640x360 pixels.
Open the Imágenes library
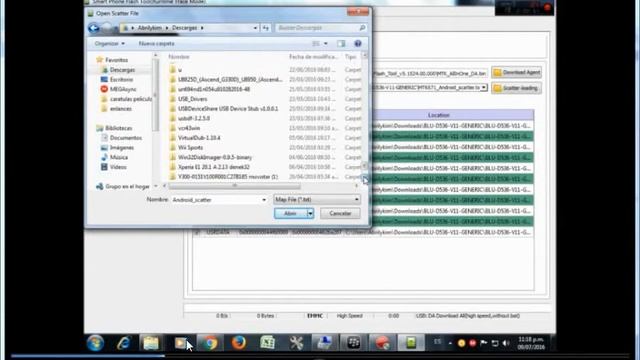122,147
